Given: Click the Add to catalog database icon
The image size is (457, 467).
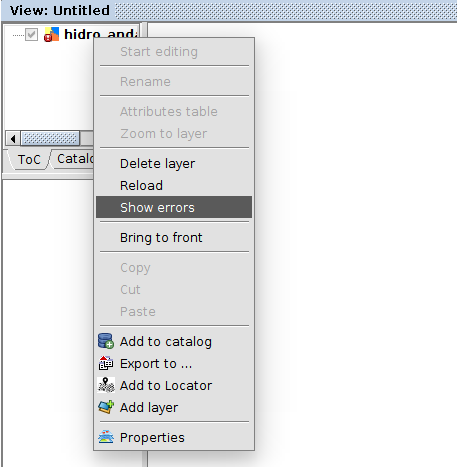Looking at the screenshot, I should (x=106, y=341).
